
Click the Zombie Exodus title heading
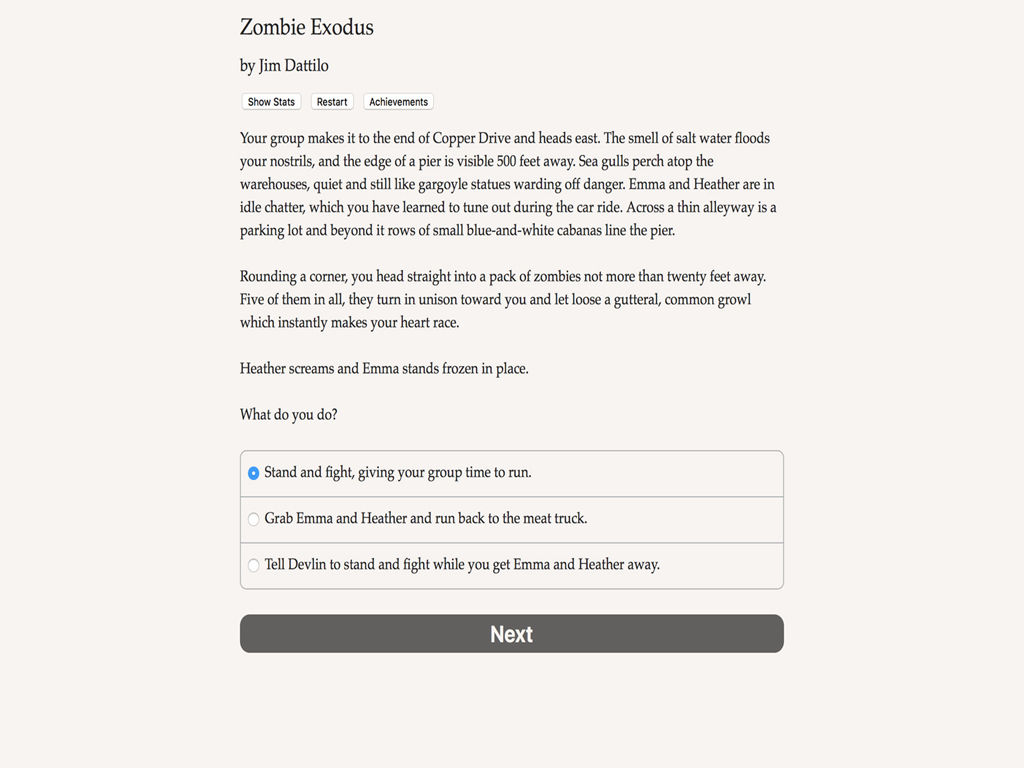(306, 27)
